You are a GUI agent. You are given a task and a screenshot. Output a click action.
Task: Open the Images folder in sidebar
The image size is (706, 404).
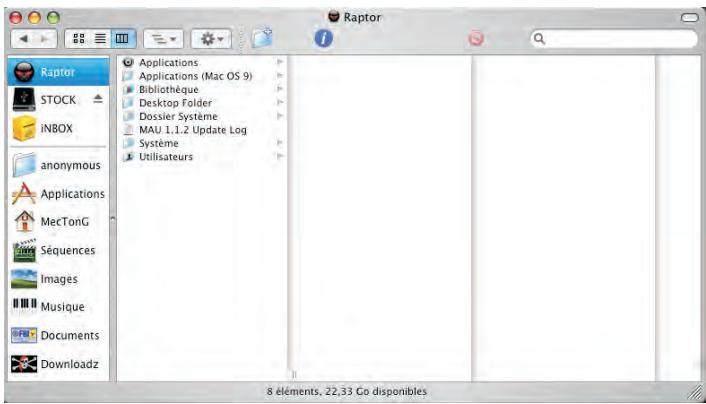(x=58, y=279)
